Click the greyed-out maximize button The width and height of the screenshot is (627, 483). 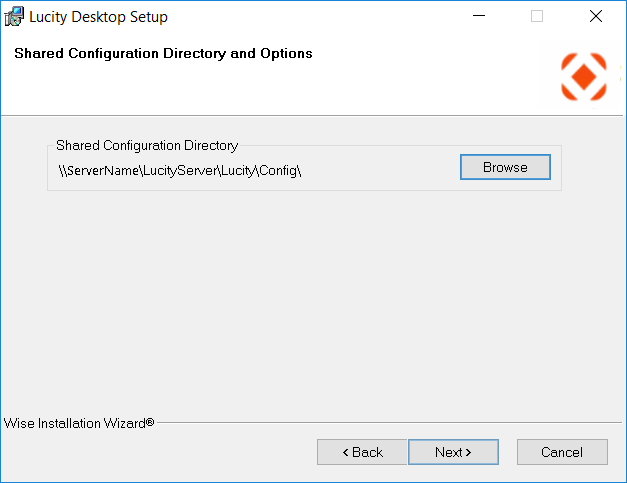[x=537, y=17]
